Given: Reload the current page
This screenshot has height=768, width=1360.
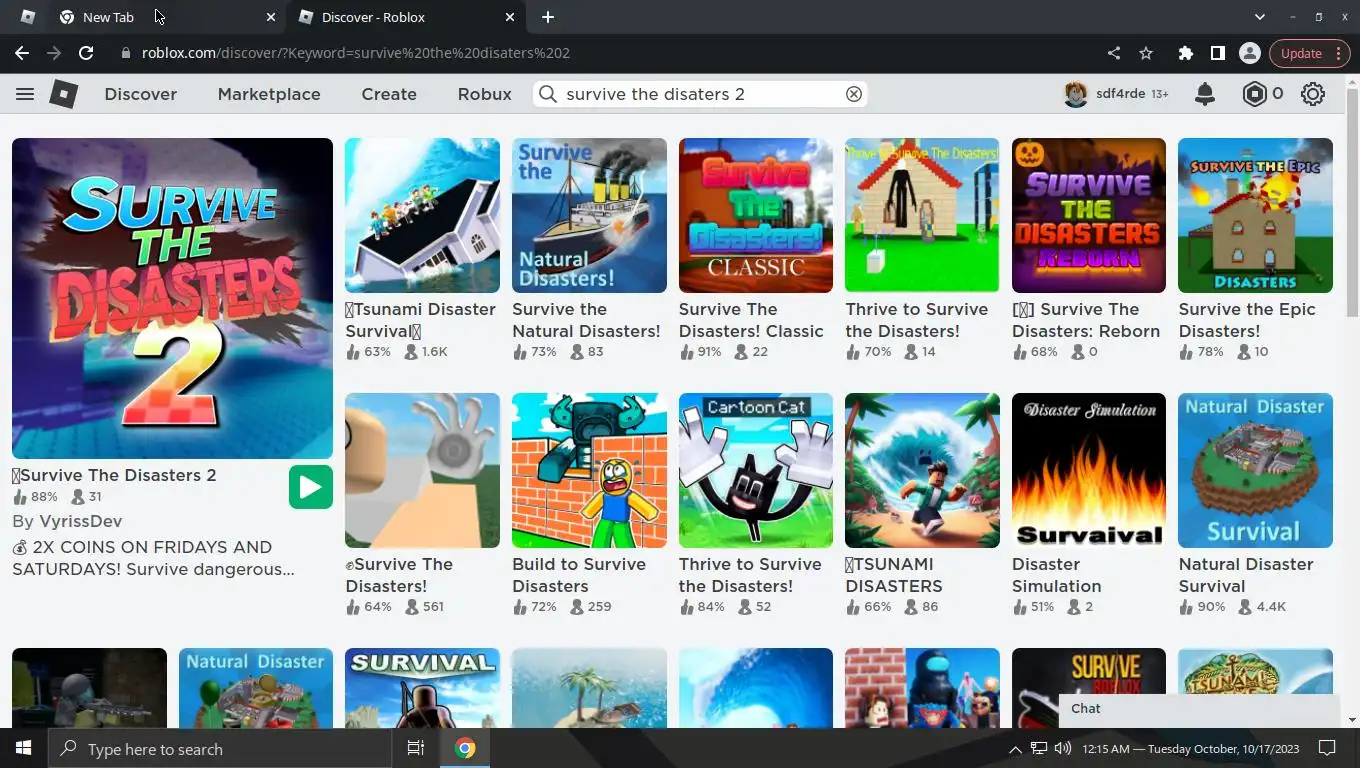Looking at the screenshot, I should [x=86, y=53].
